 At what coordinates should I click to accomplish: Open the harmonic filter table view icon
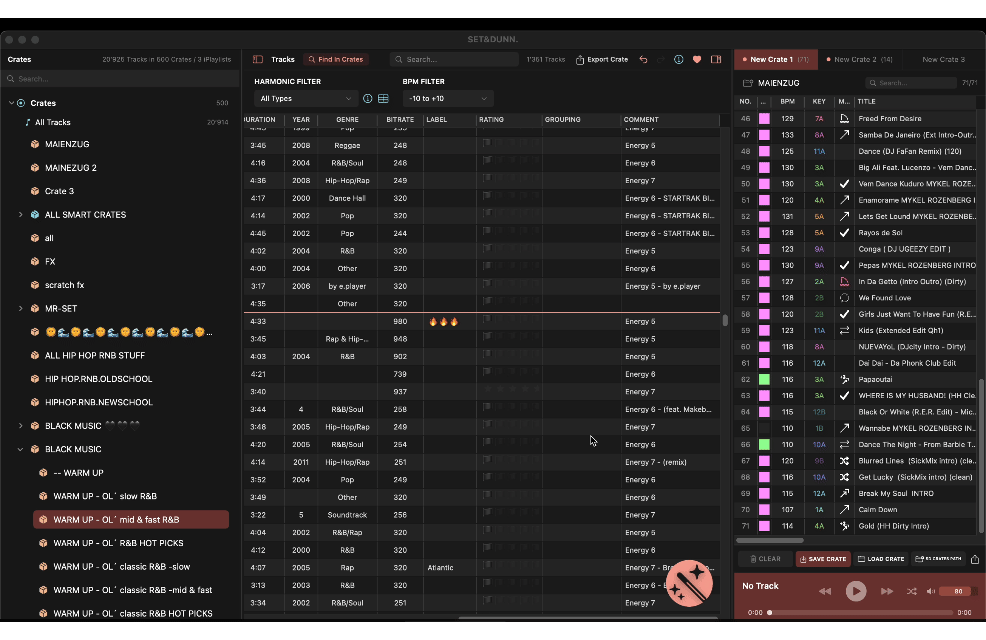pos(383,98)
